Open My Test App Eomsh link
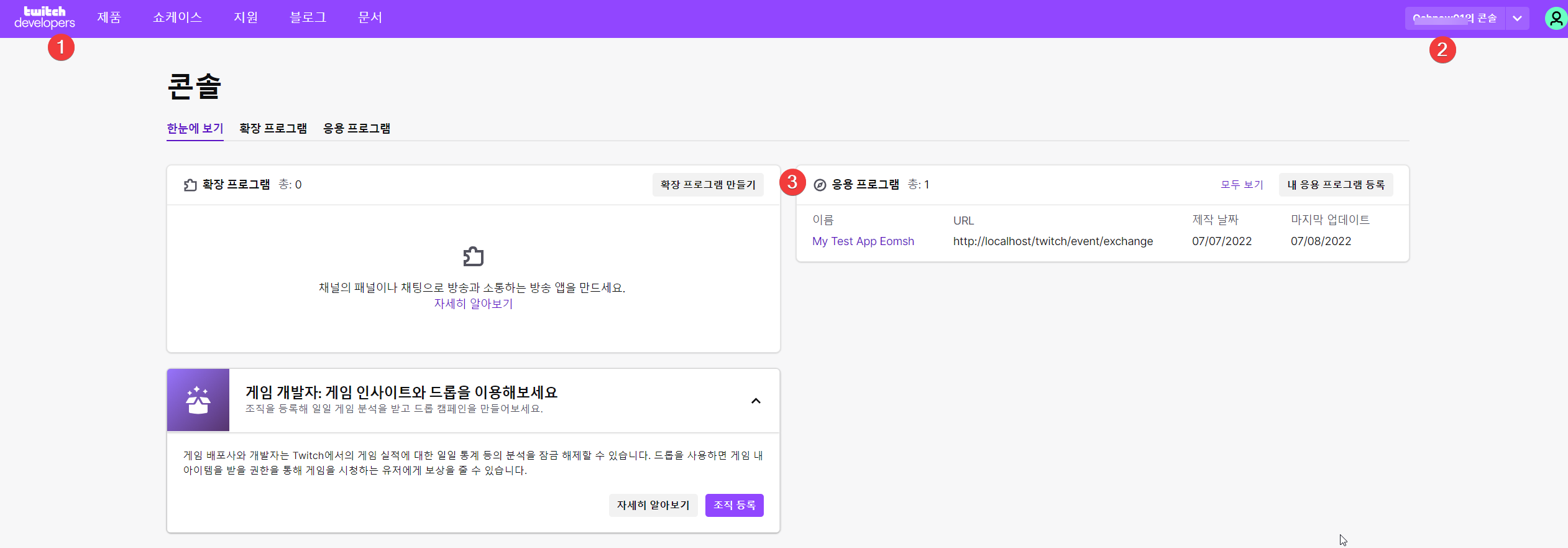This screenshot has height=548, width=1568. tap(863, 241)
